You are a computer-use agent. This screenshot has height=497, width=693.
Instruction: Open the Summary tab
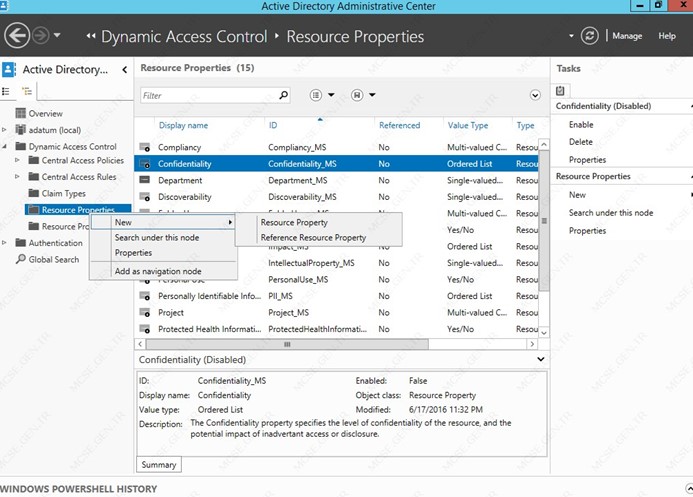[x=159, y=465]
